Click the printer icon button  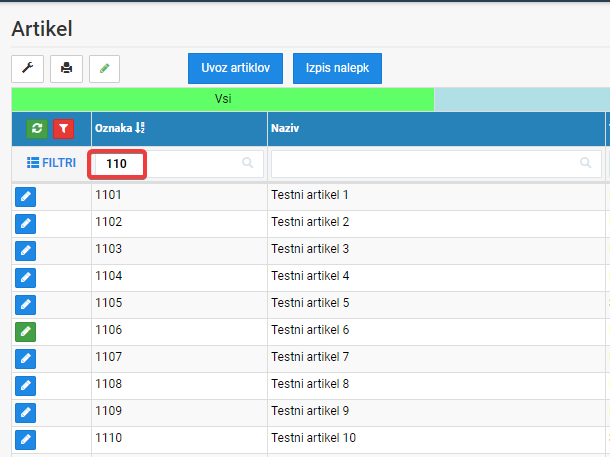point(66,69)
